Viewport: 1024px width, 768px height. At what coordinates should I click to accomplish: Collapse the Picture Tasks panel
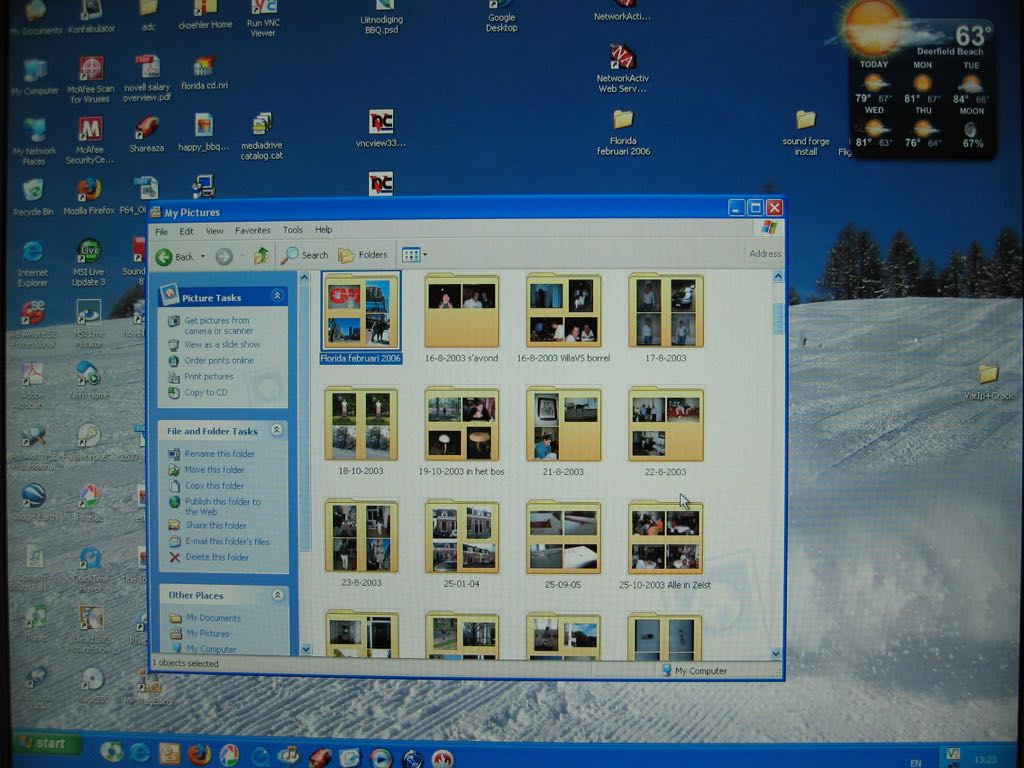click(x=277, y=297)
